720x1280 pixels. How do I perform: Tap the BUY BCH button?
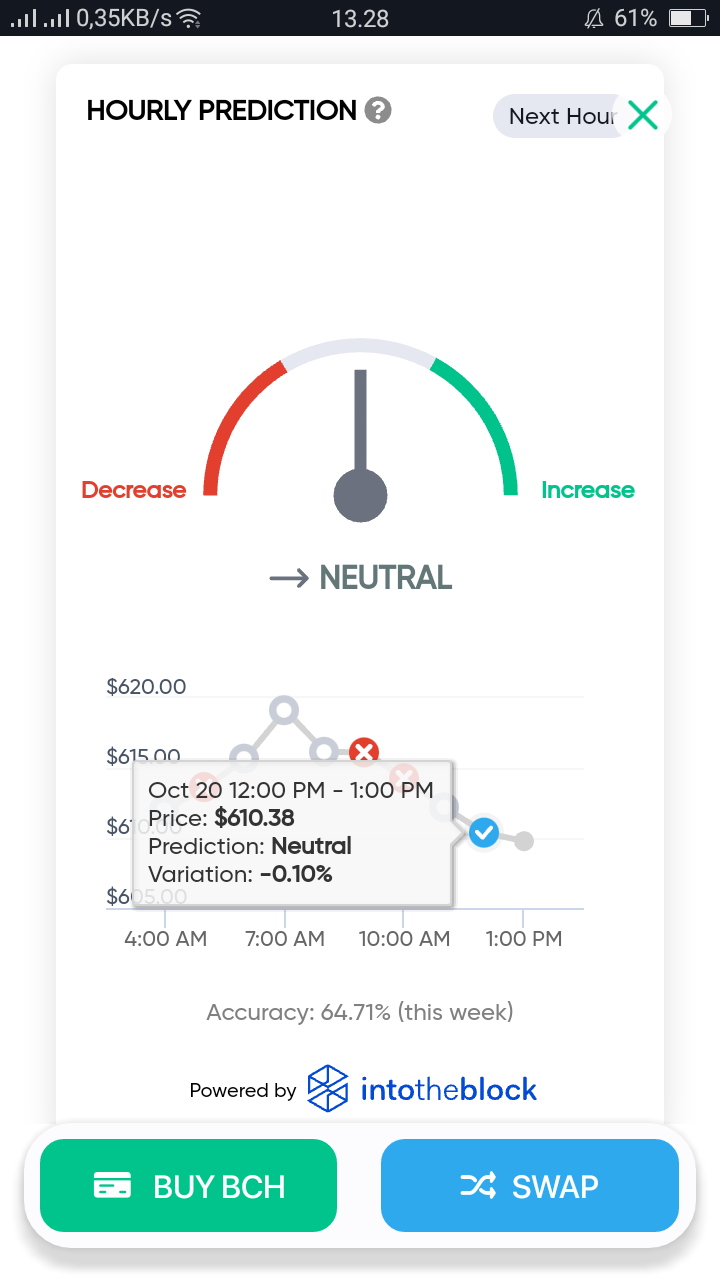pos(188,1185)
